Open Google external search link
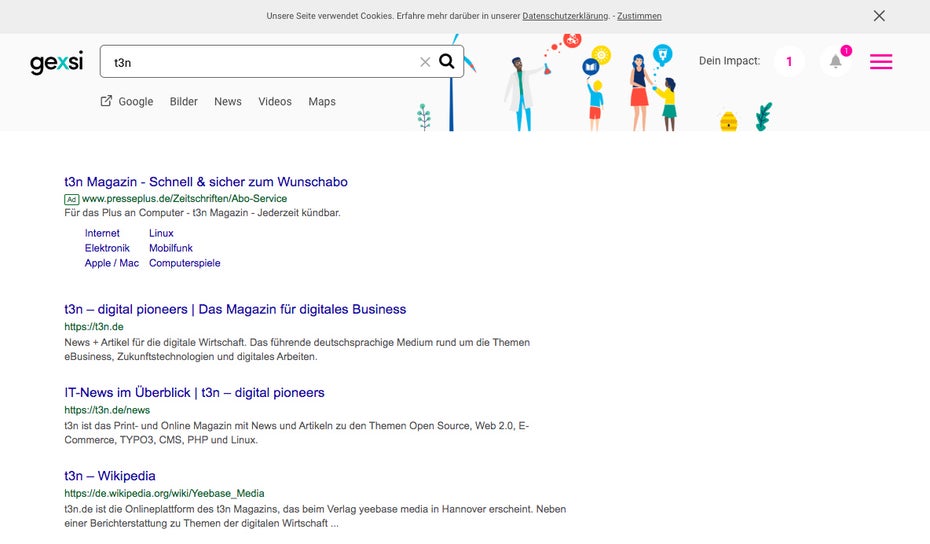 click(127, 101)
